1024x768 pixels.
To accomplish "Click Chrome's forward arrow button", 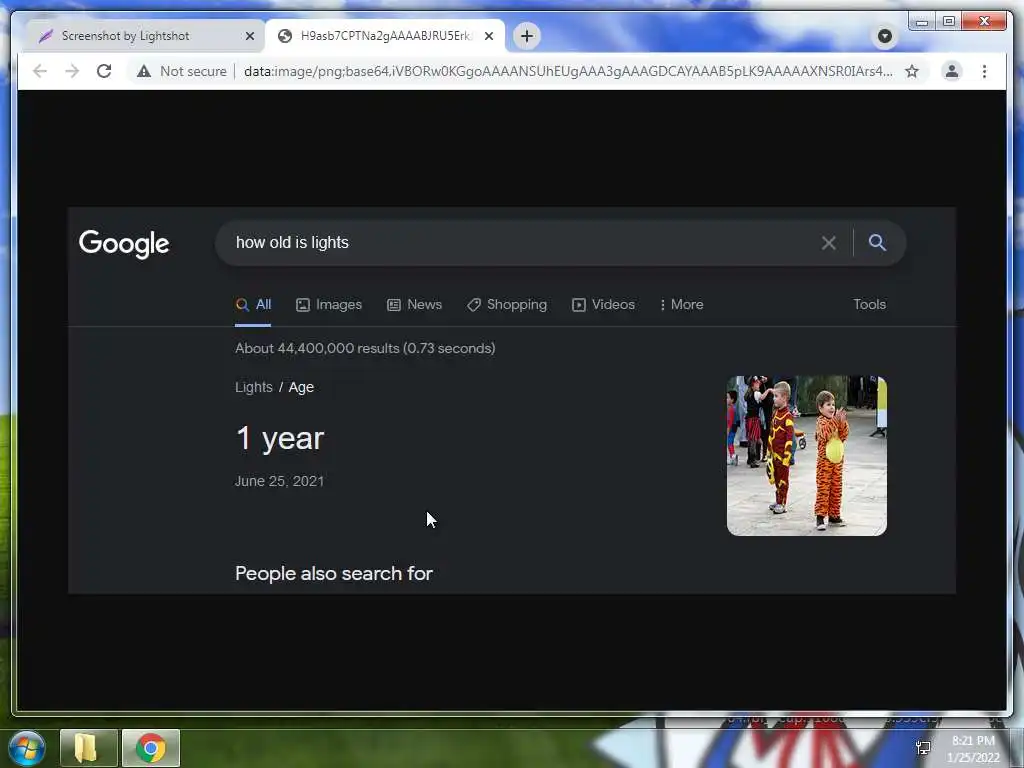I will (72, 71).
